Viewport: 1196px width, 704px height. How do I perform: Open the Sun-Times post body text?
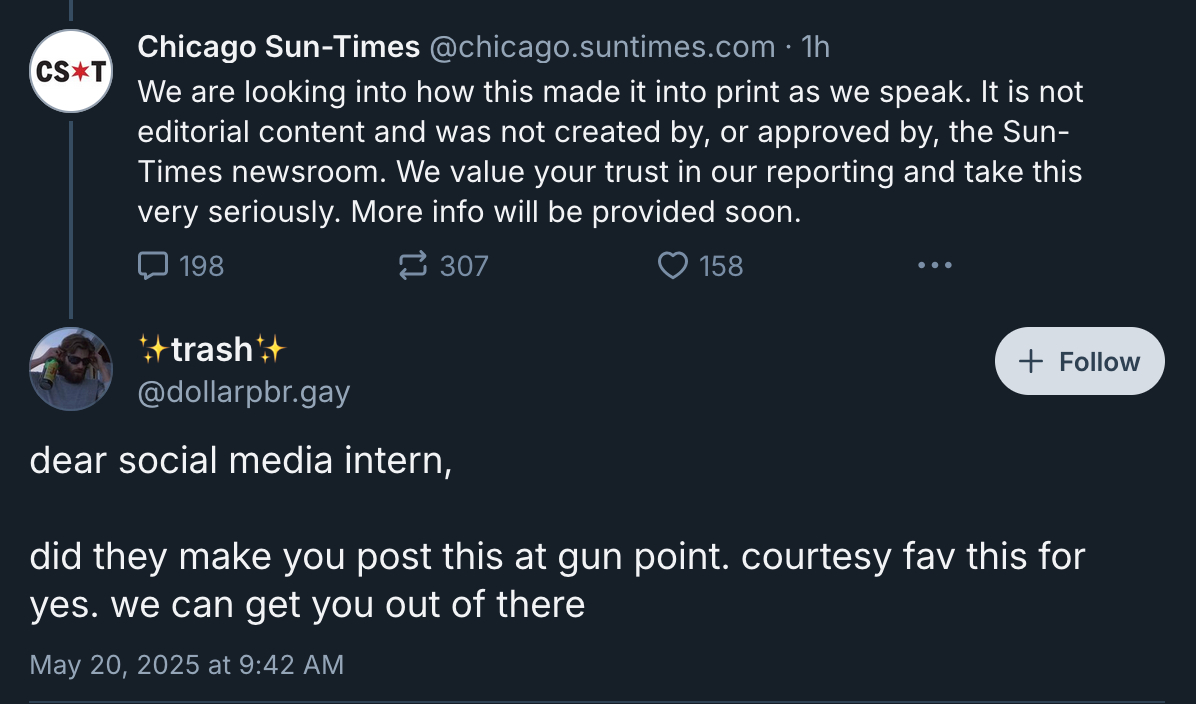pos(610,151)
